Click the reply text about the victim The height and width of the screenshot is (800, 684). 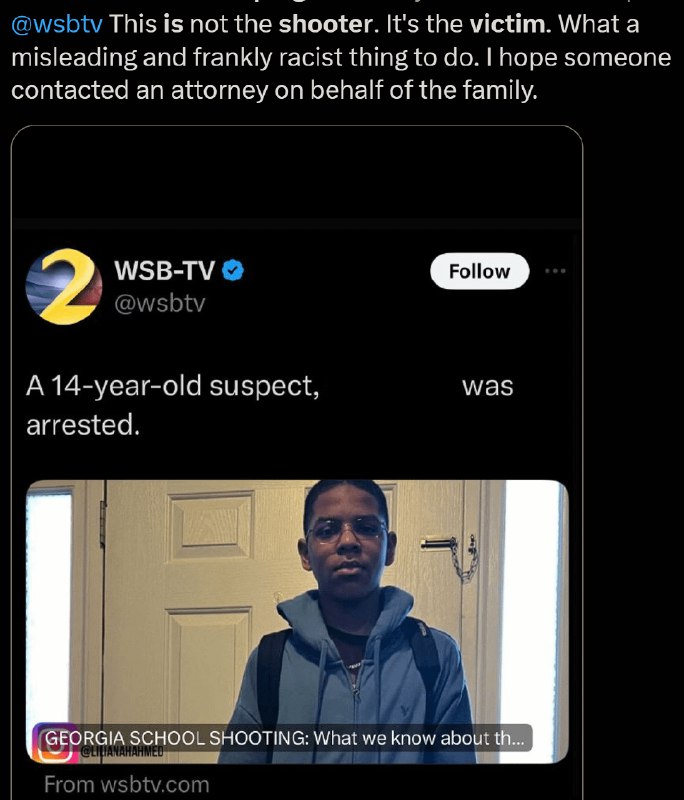[341, 57]
